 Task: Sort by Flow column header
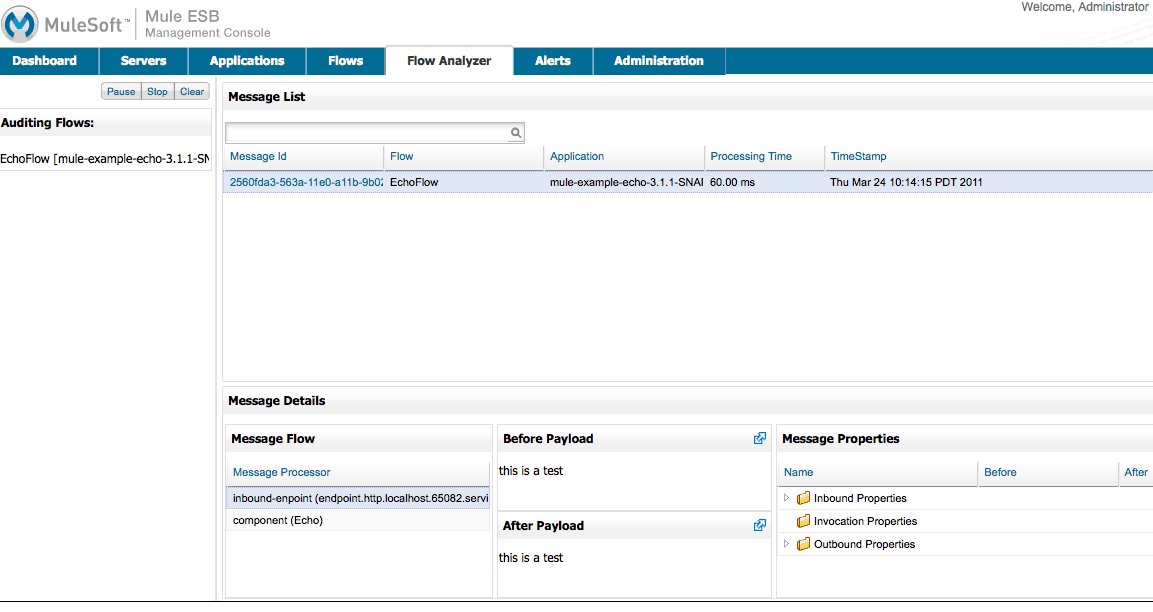click(464, 157)
